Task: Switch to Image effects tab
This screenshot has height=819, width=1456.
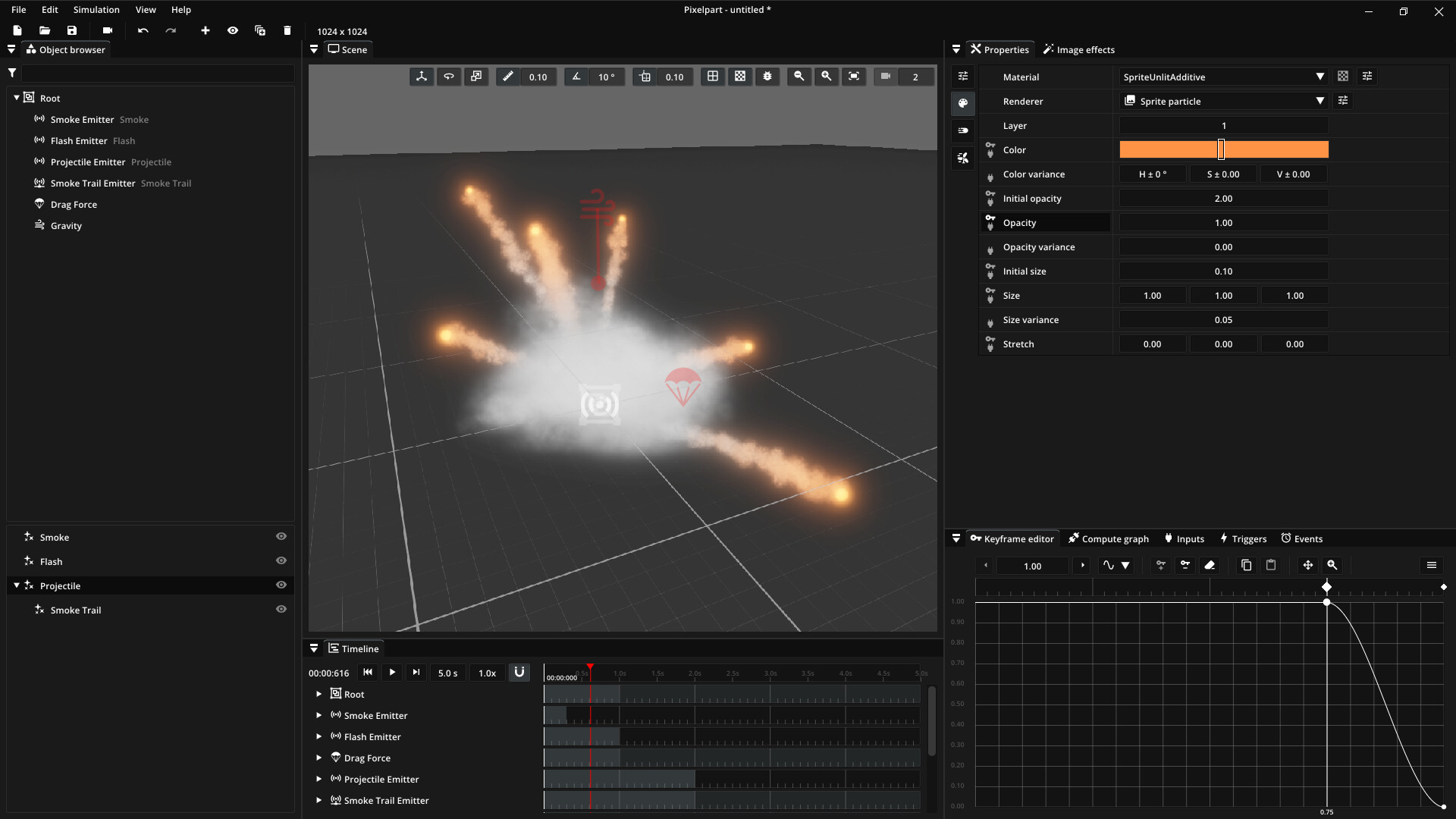Action: tap(1078, 50)
